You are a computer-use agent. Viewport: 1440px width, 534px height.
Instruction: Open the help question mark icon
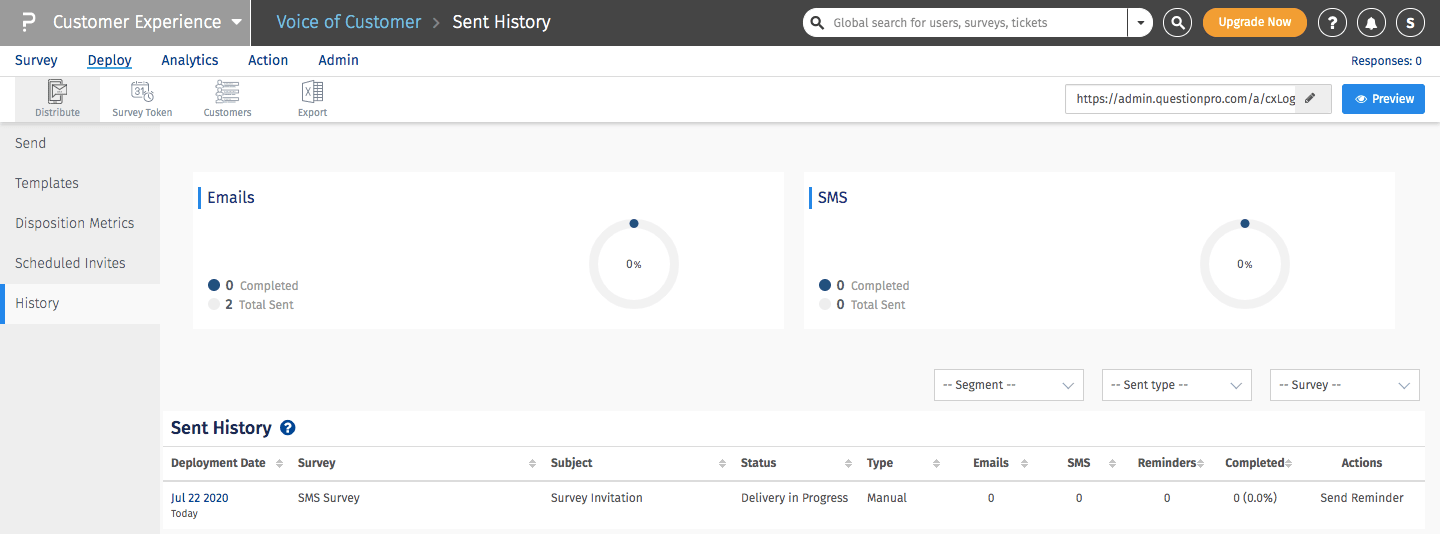pyautogui.click(x=1331, y=22)
